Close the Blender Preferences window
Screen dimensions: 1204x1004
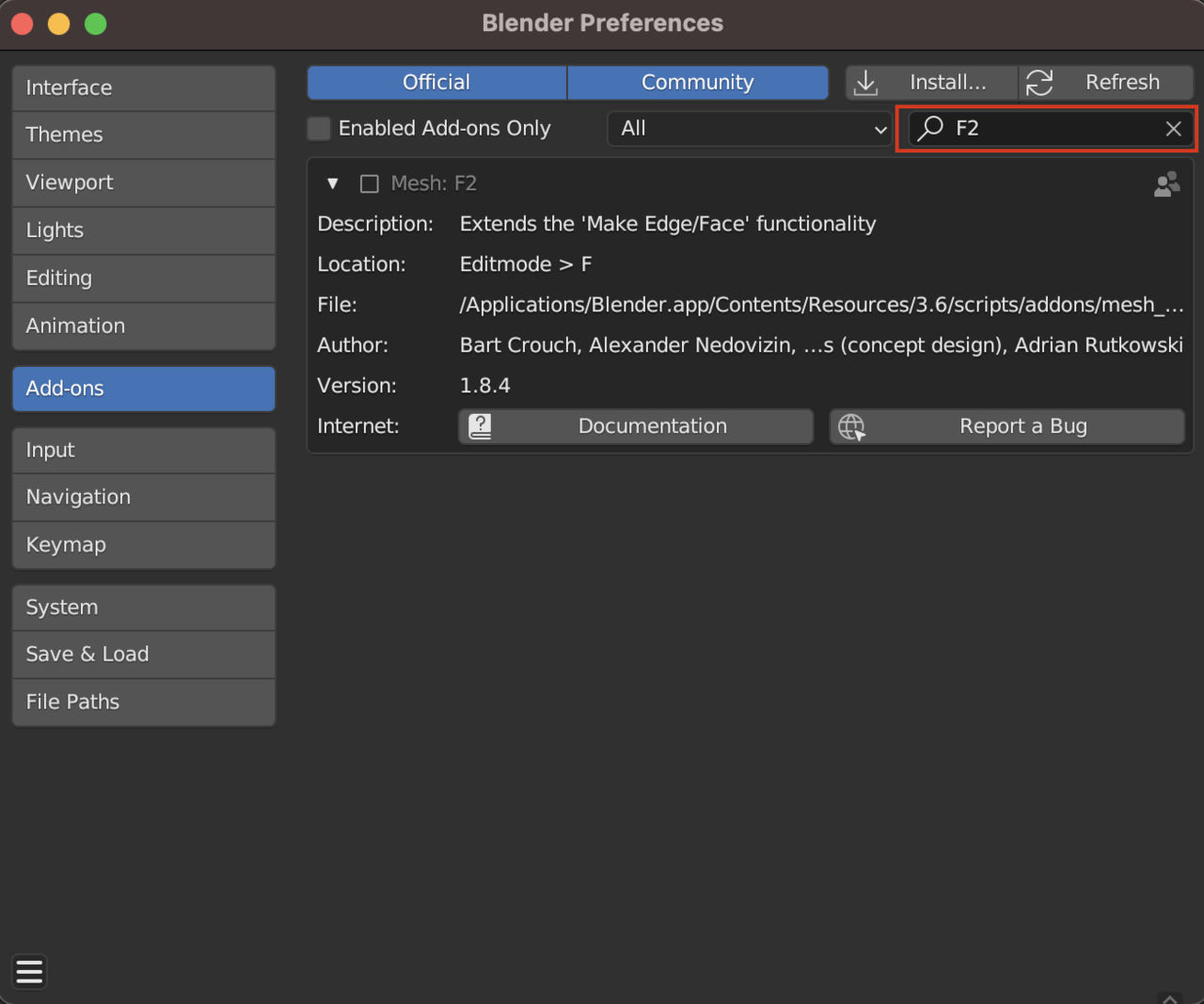tap(23, 24)
